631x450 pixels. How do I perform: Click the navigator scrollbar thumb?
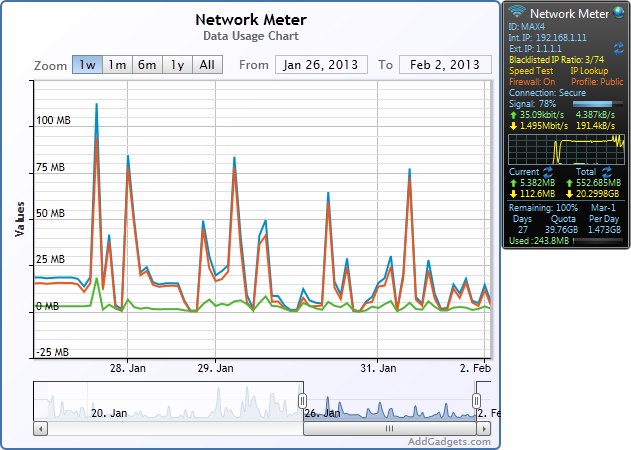(390, 428)
